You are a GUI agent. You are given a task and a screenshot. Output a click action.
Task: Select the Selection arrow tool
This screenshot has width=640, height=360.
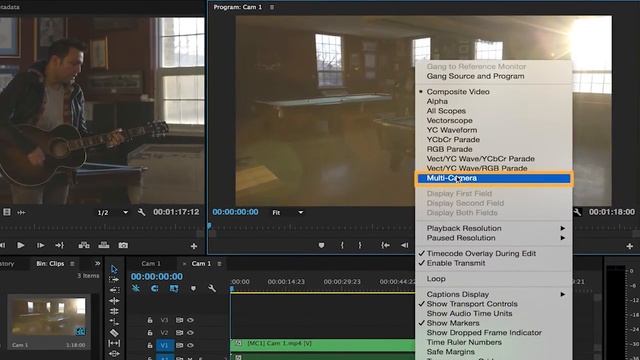tap(114, 269)
